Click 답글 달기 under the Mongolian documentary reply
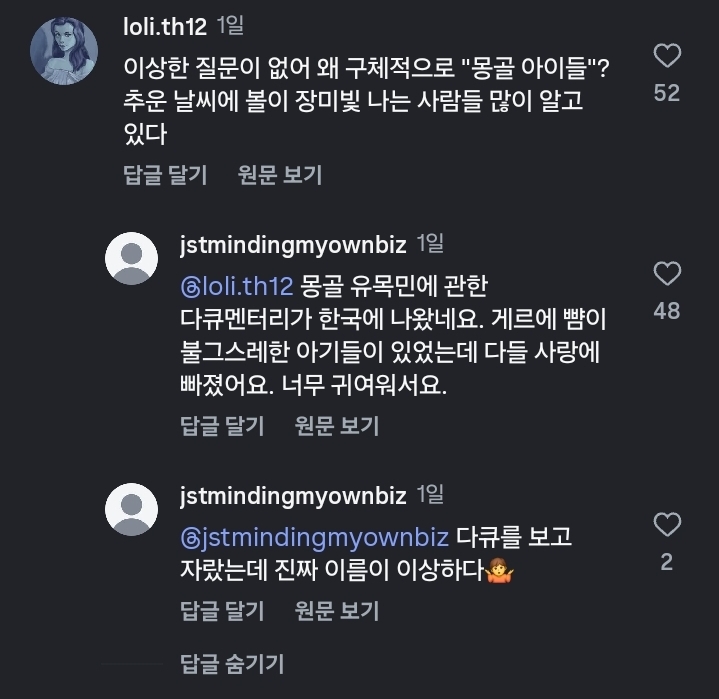The width and height of the screenshot is (719, 699). pyautogui.click(x=222, y=426)
